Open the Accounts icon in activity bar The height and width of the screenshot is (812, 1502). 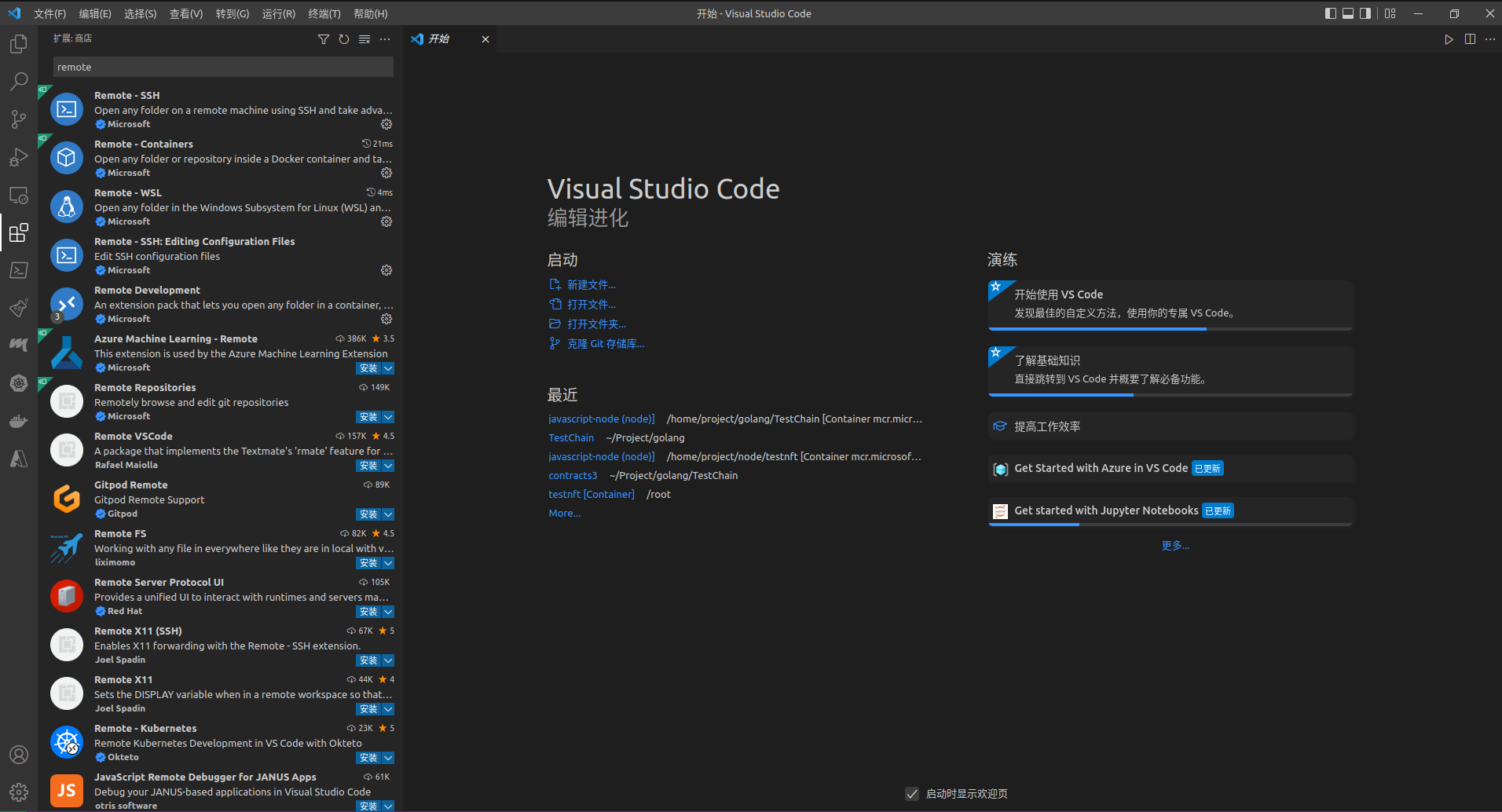tap(19, 755)
